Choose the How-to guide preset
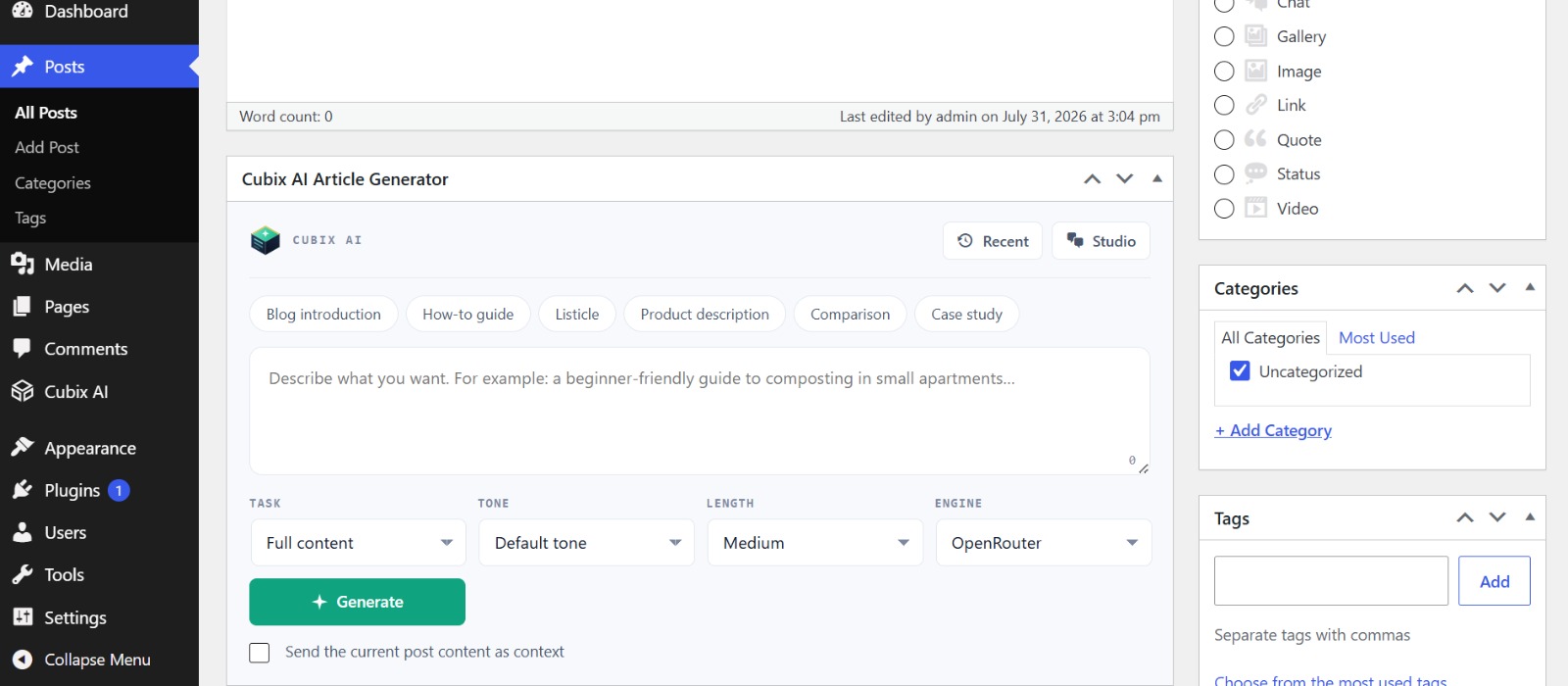The image size is (1568, 686). point(468,314)
